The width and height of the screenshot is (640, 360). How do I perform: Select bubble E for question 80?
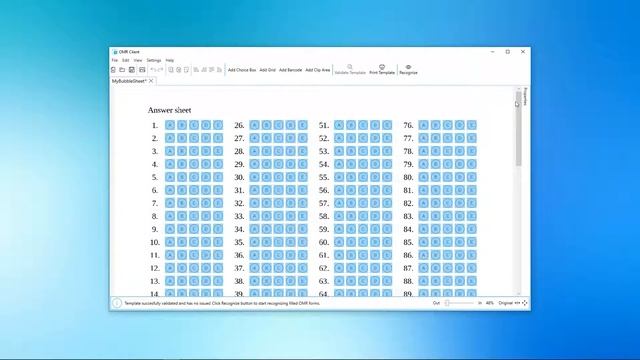tap(471, 177)
